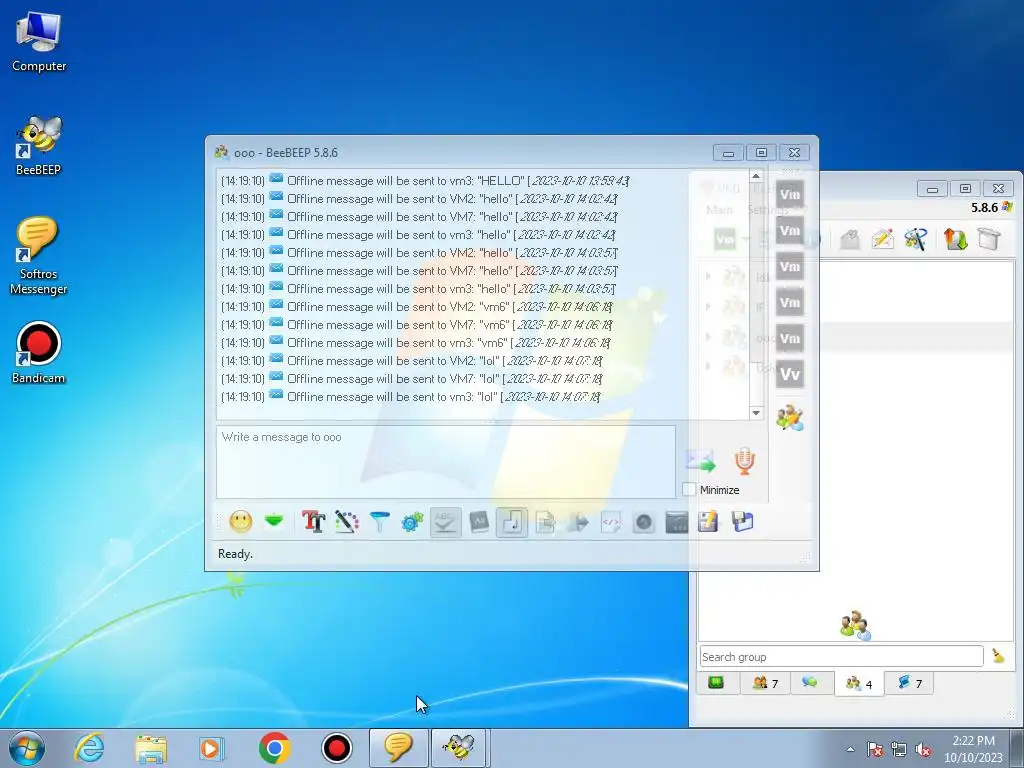Click the gray envelope icon in main window
Image resolution: width=1024 pixels, height=768 pixels.
[849, 239]
